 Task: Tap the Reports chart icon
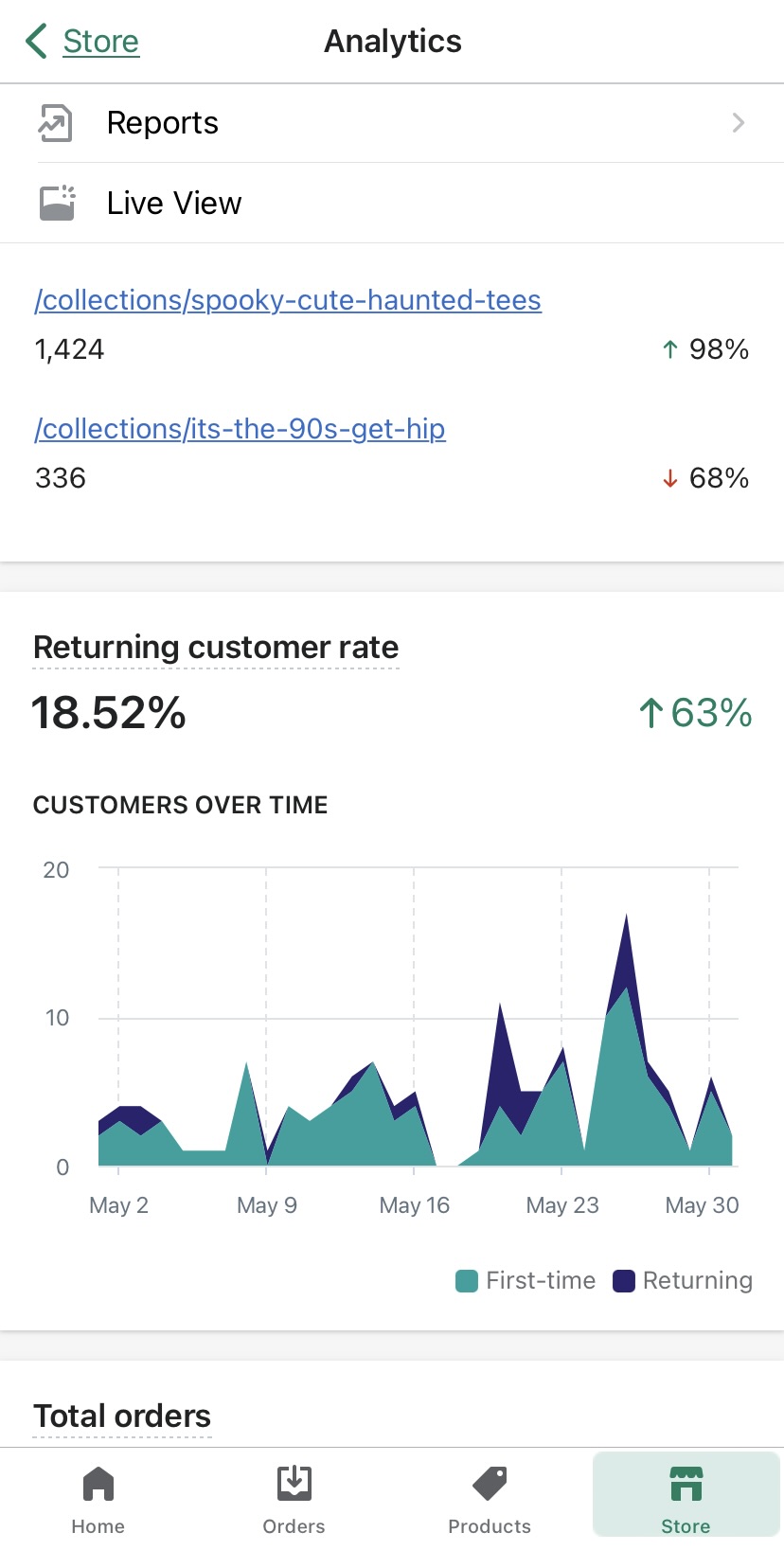[x=56, y=123]
